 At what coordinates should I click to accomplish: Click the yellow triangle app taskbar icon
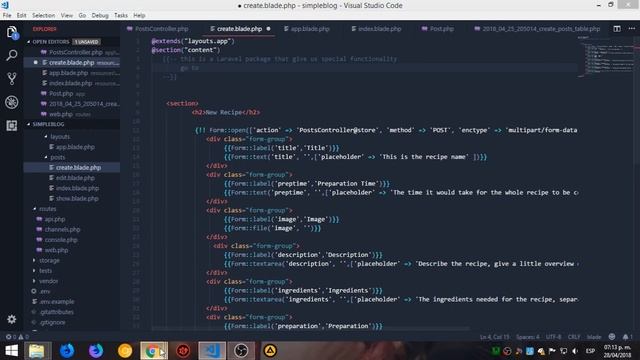click(270, 351)
